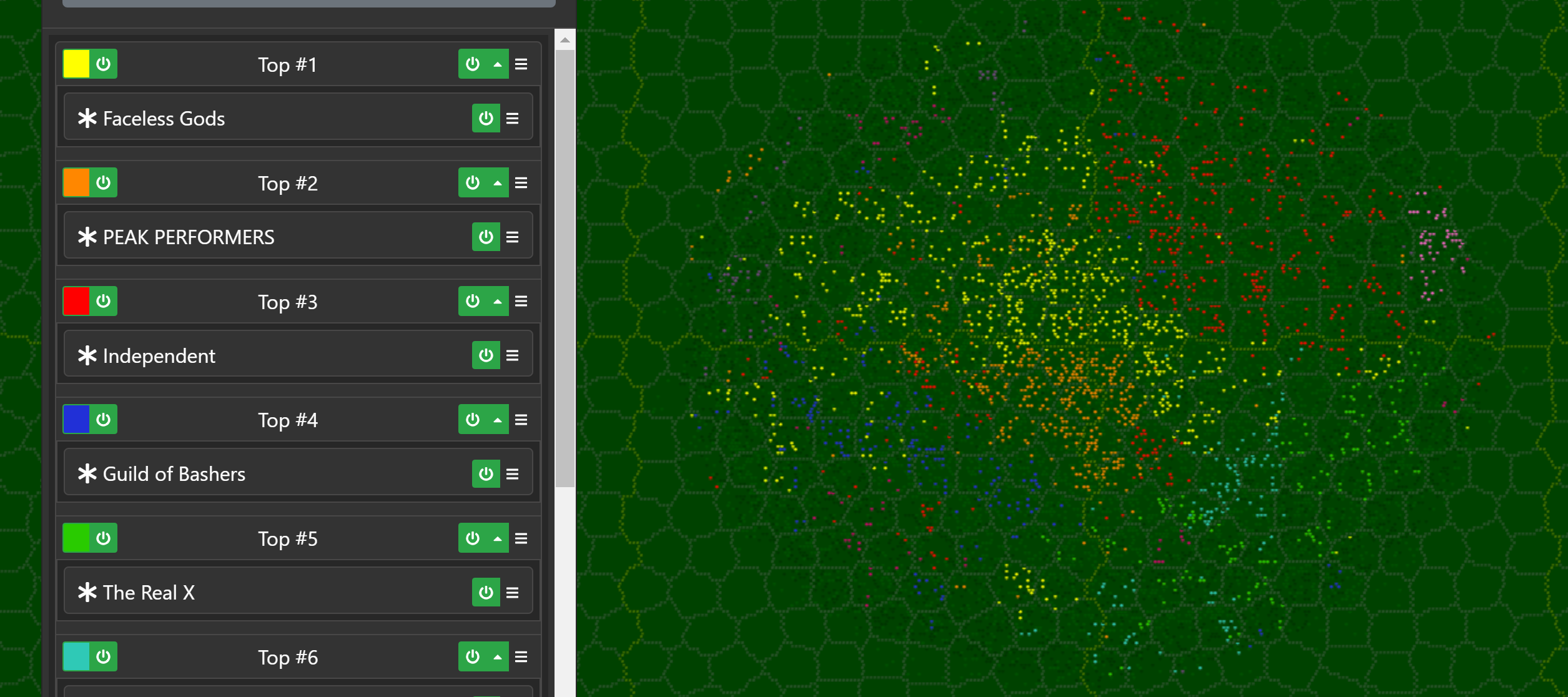Screen dimensions: 1568x697
Task: Open the hamburger menu of Top #1 header
Action: [521, 64]
